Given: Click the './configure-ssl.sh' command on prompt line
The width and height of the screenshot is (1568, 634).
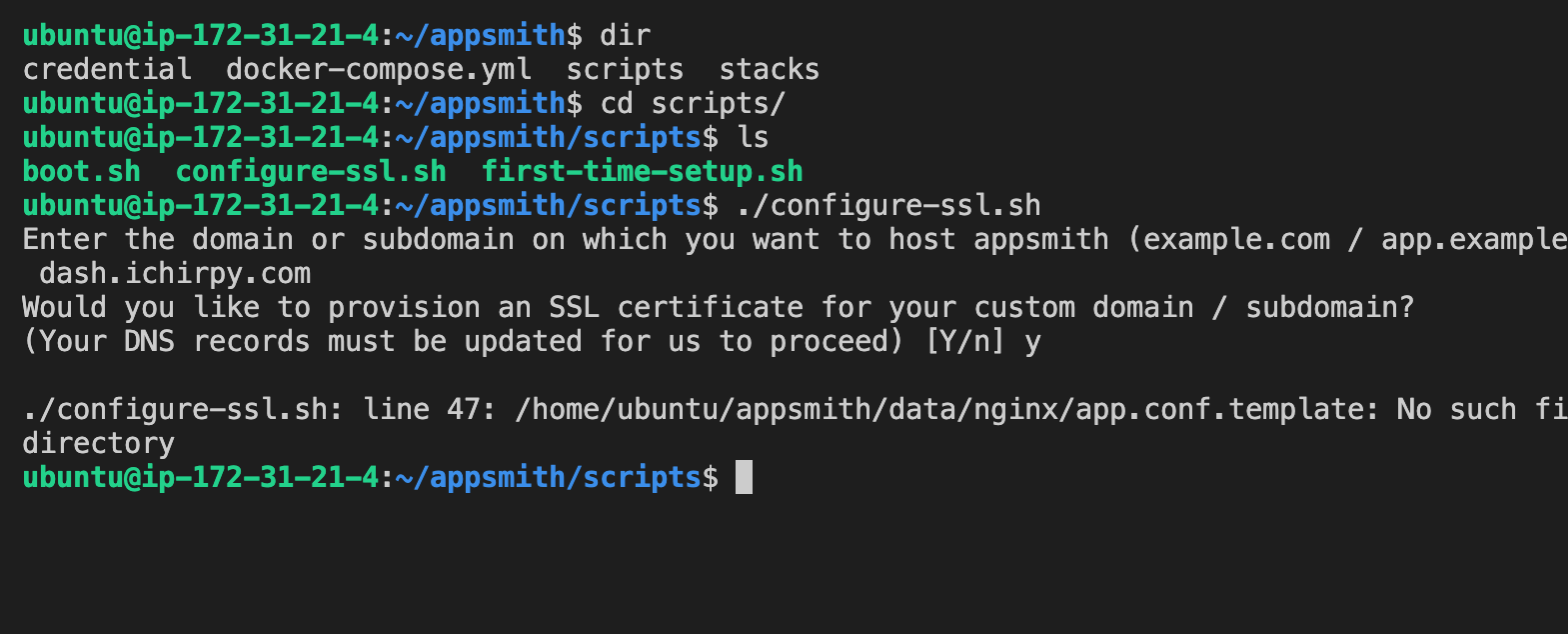Looking at the screenshot, I should 889,206.
